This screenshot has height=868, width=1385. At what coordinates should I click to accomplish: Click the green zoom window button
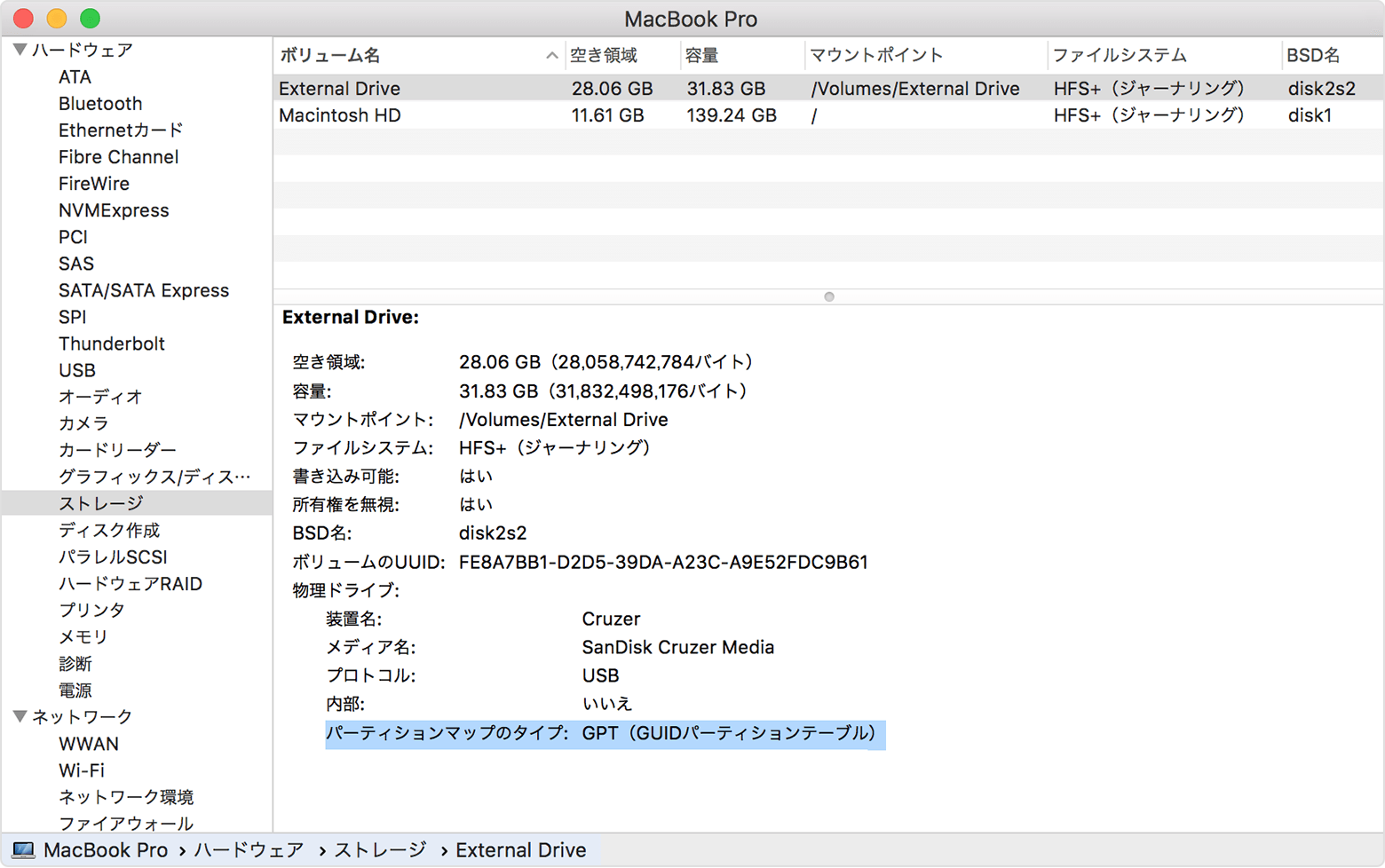(x=90, y=19)
